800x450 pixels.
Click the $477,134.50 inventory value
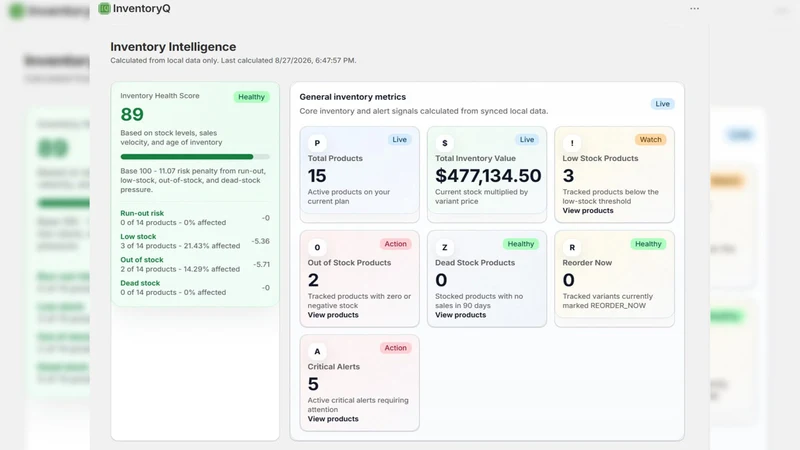click(x=488, y=176)
